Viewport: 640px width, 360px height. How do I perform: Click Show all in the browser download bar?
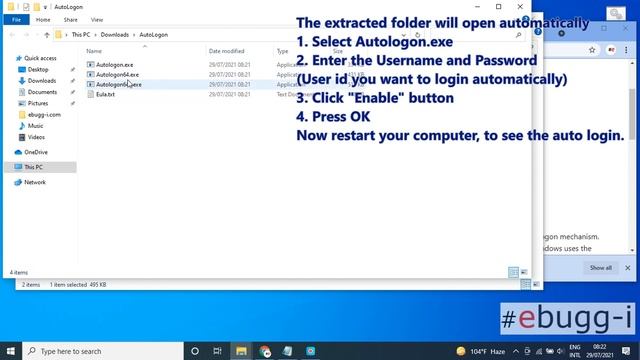tap(600, 268)
